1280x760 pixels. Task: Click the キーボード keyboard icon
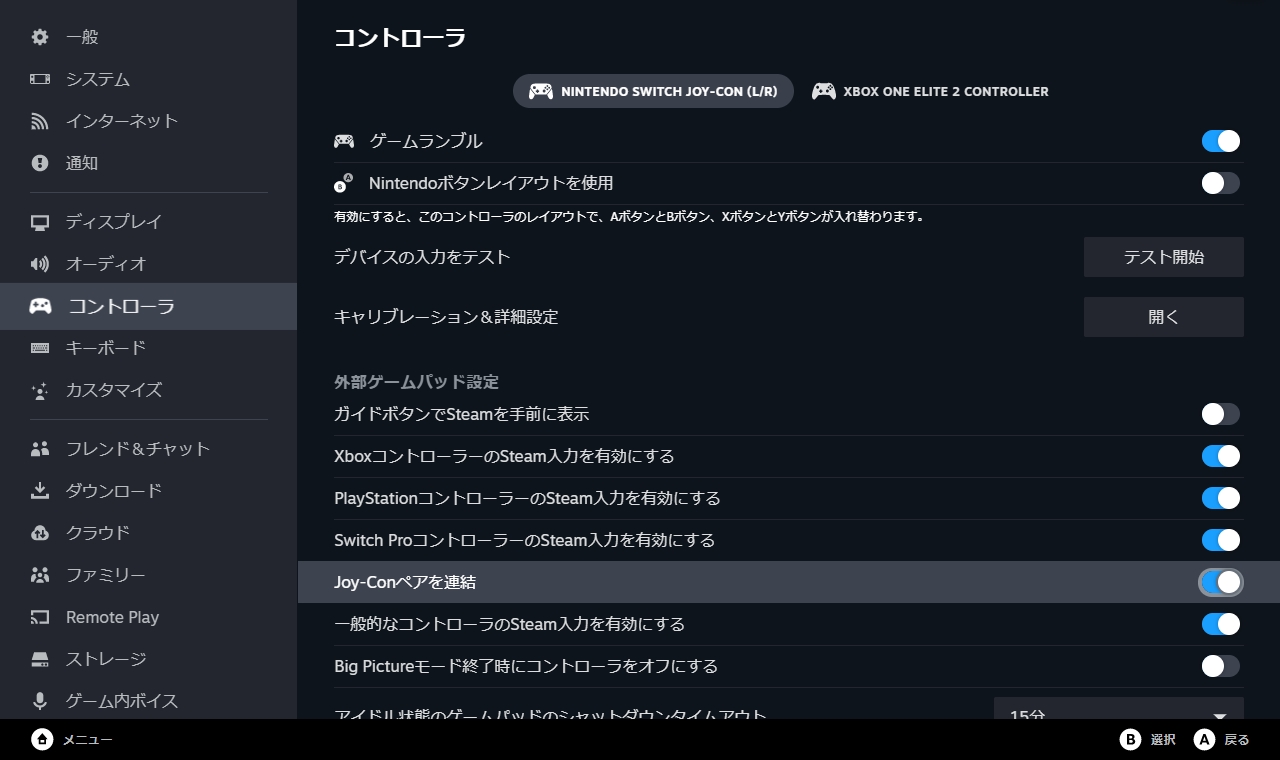pos(40,348)
